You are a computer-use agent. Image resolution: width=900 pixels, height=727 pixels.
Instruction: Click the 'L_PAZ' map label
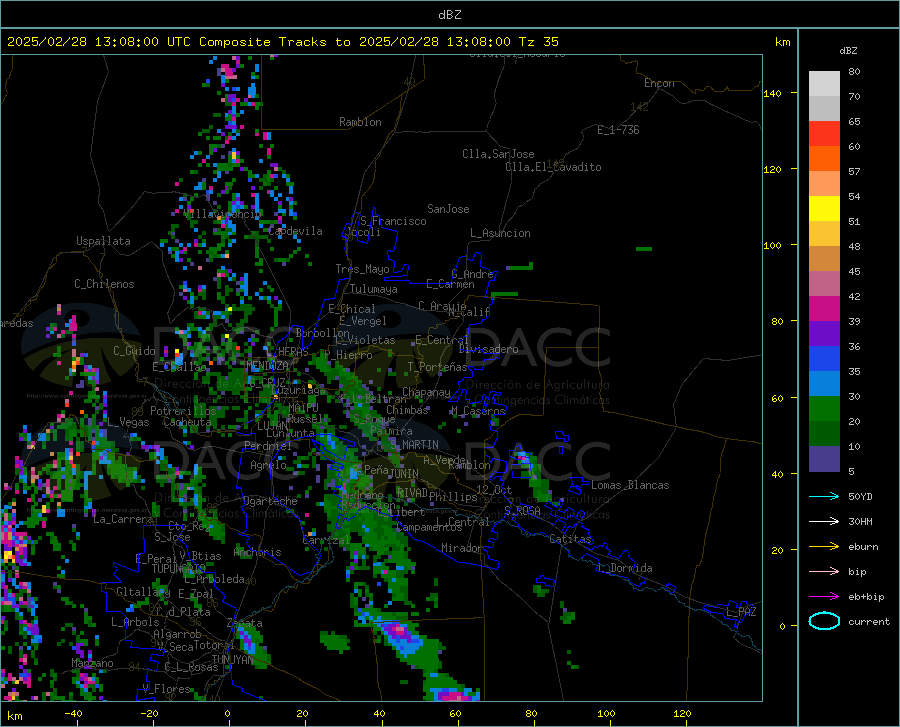(741, 612)
